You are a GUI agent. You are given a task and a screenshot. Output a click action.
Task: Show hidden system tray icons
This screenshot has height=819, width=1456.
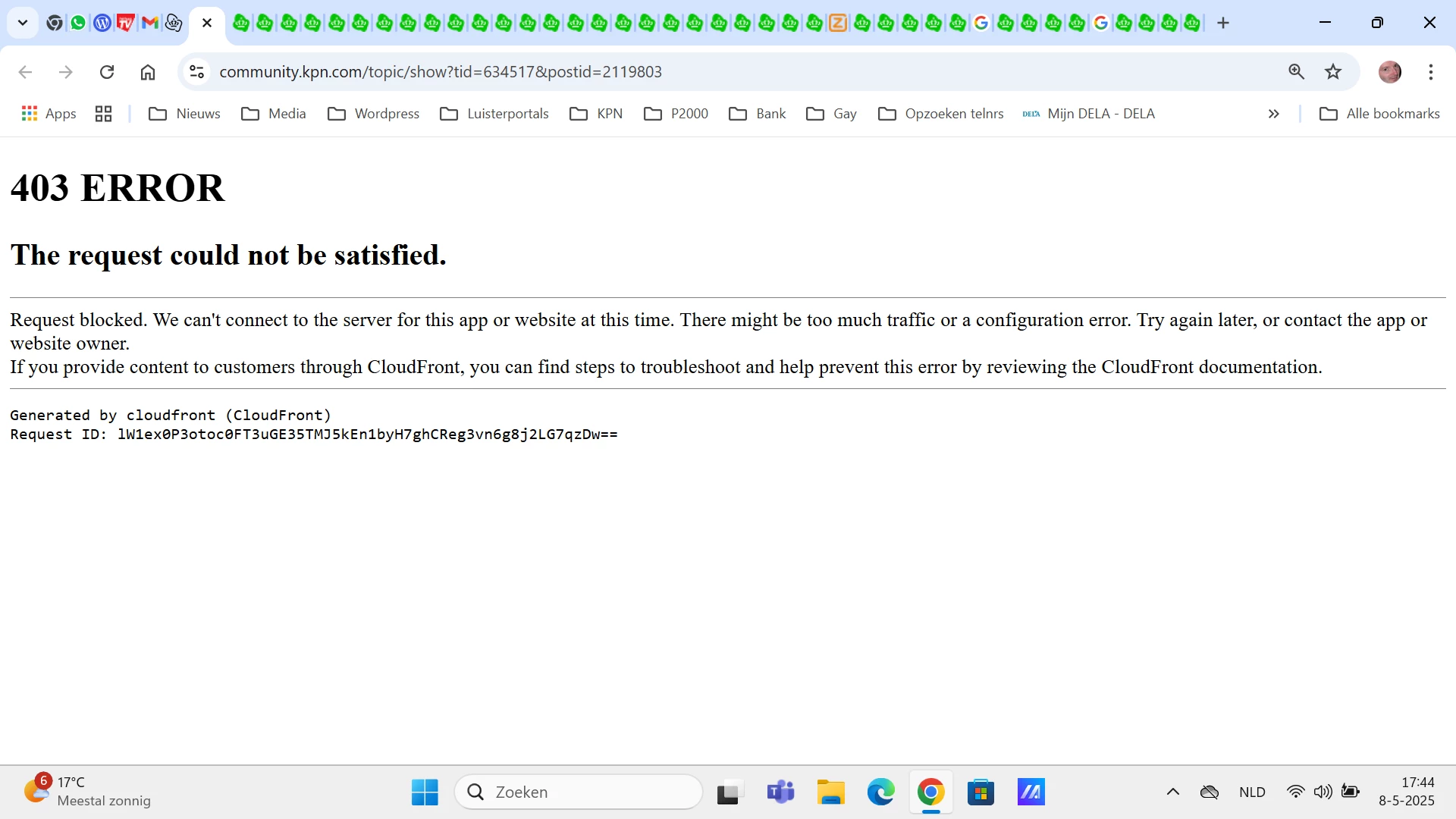(1172, 792)
